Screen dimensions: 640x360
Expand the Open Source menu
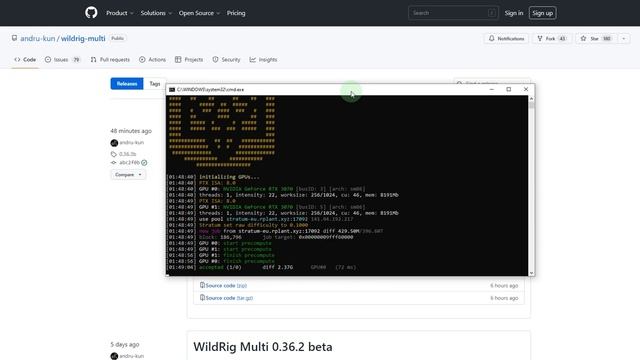pyautogui.click(x=199, y=13)
